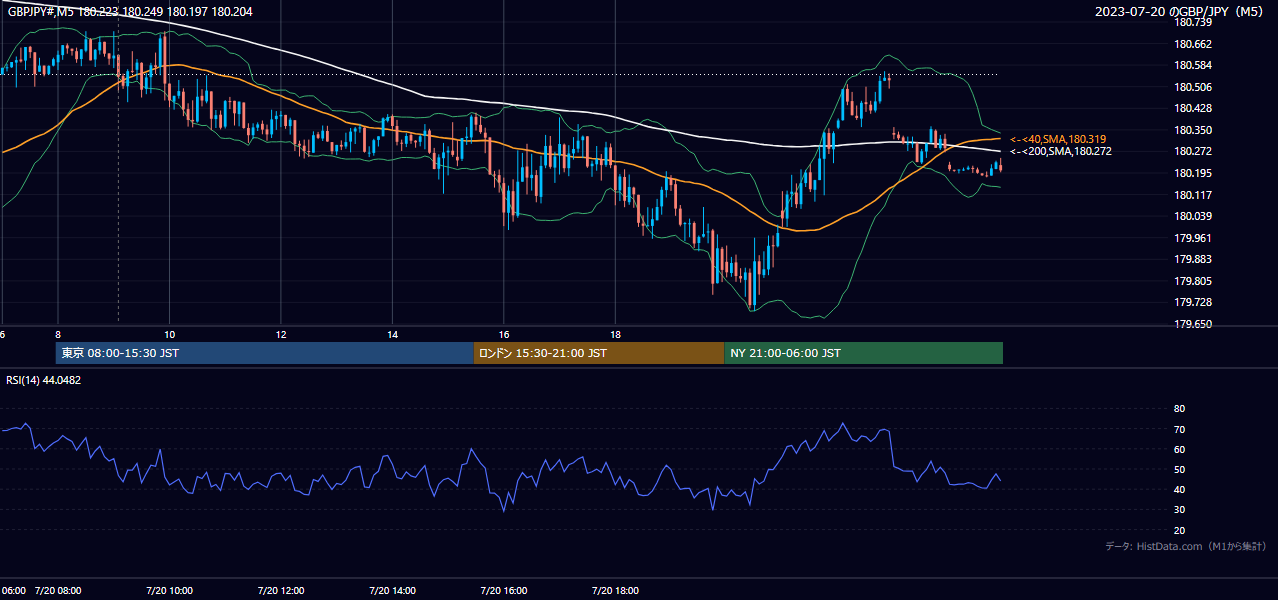This screenshot has height=600, width=1278.
Task: Click price axis value 179.805
Action: point(1193,282)
